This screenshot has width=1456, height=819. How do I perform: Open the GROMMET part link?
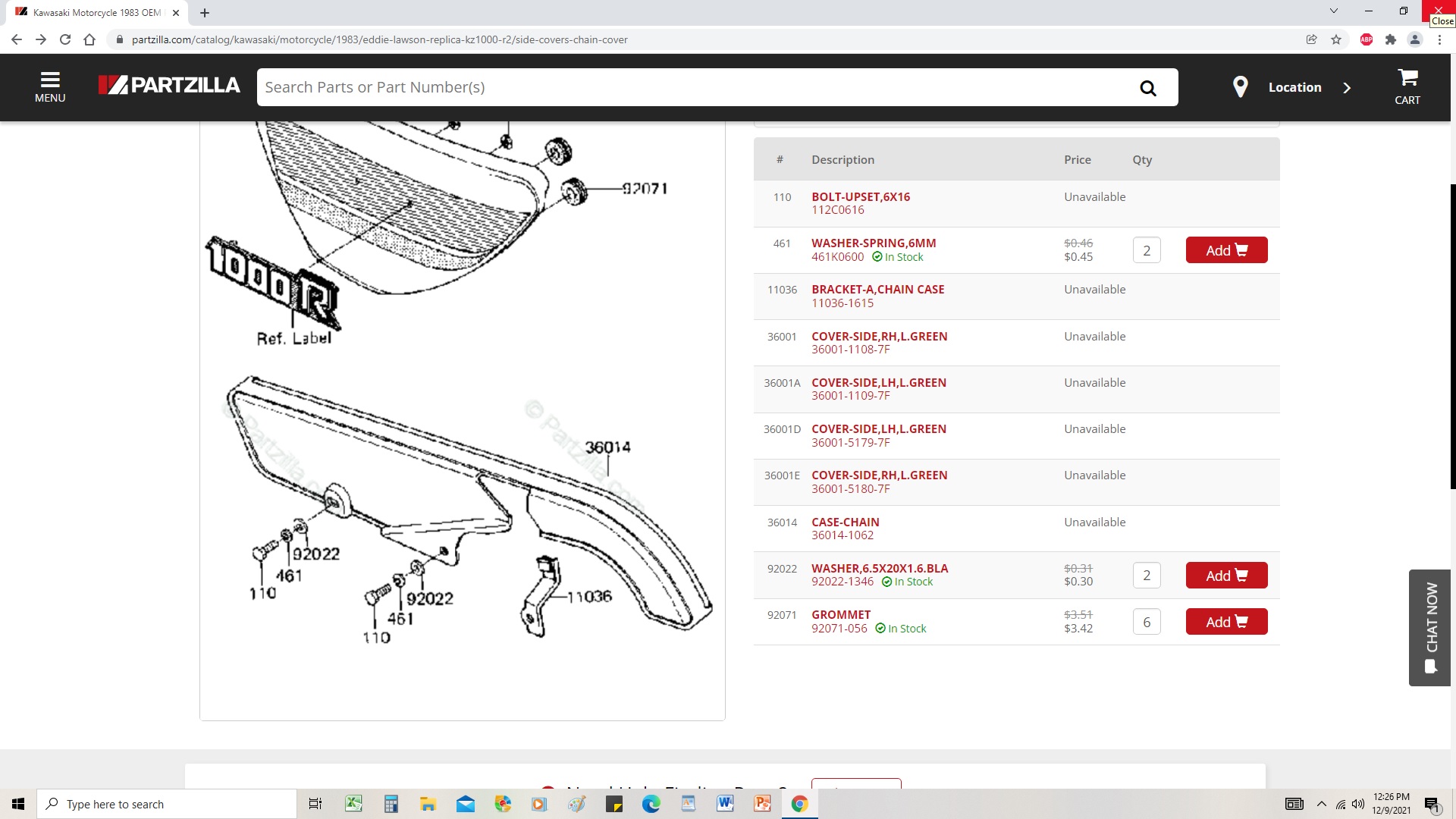click(x=840, y=614)
